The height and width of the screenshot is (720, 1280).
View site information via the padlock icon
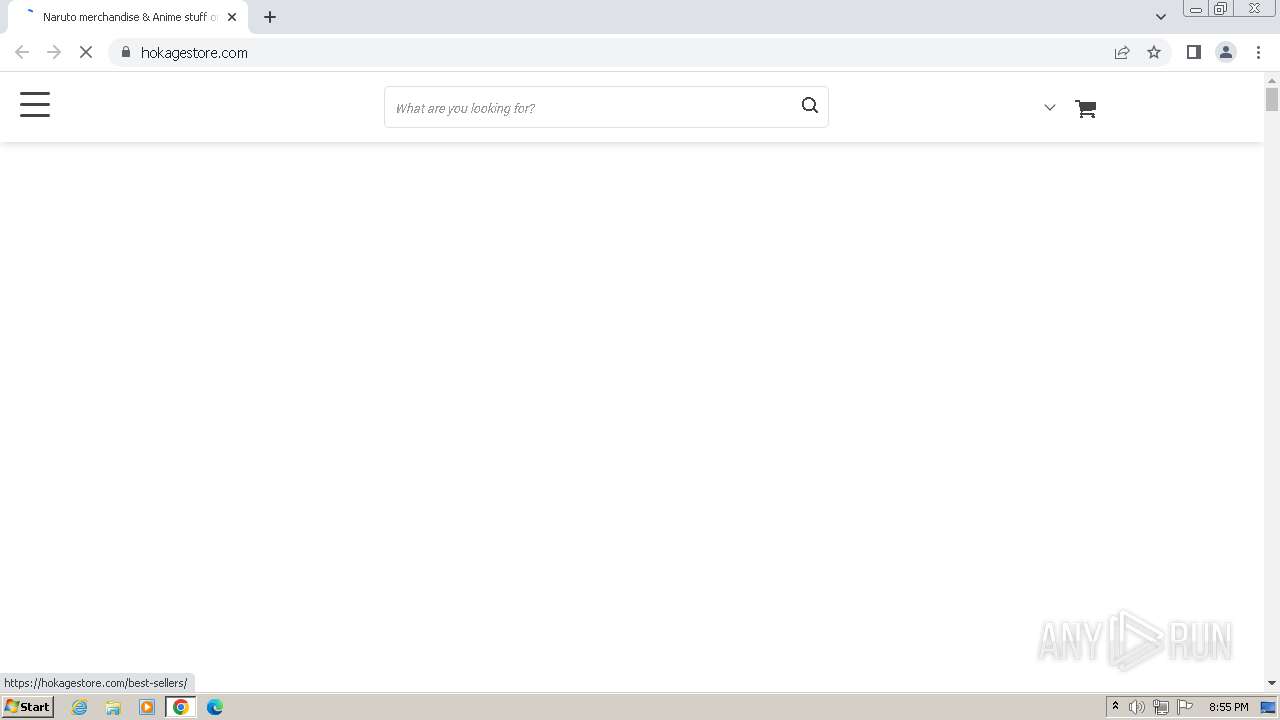coord(125,52)
